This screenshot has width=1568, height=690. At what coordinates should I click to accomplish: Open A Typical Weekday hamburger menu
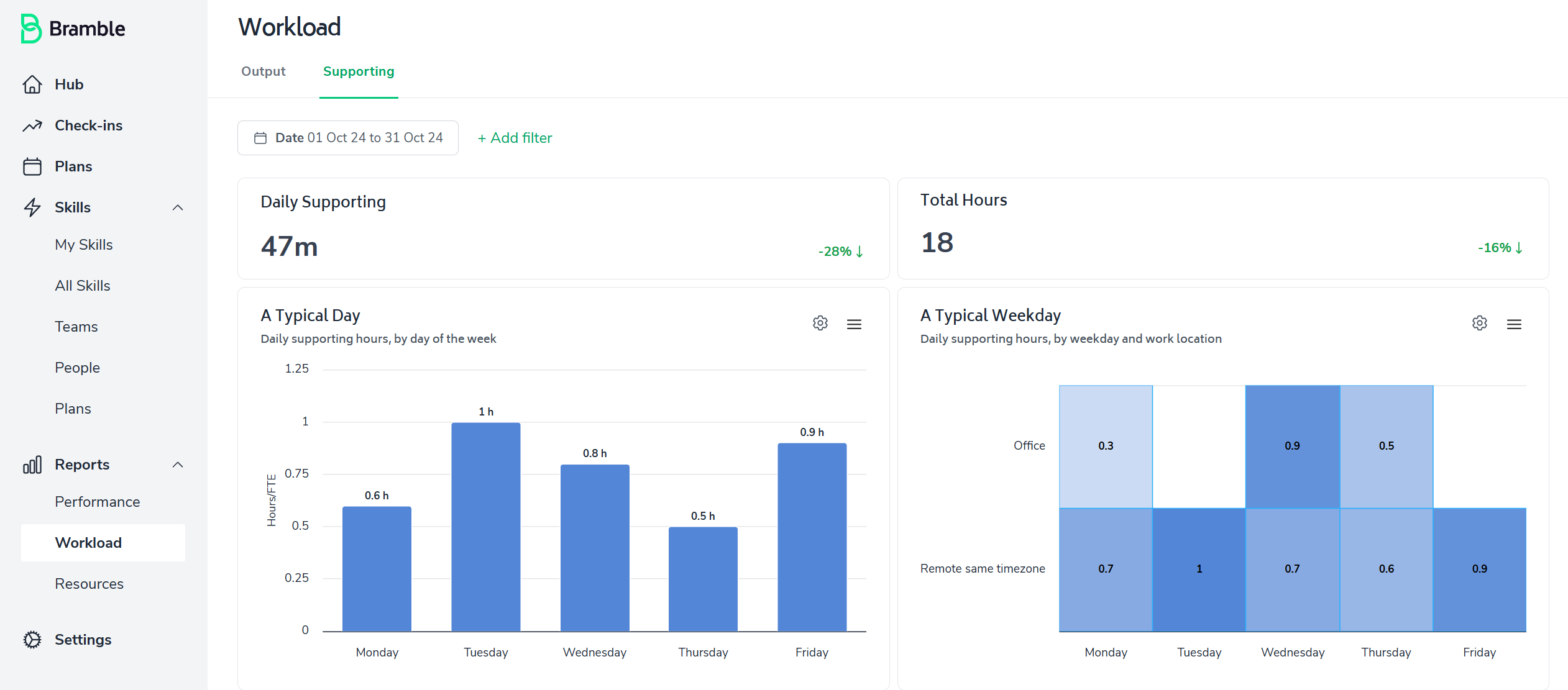pyautogui.click(x=1514, y=324)
